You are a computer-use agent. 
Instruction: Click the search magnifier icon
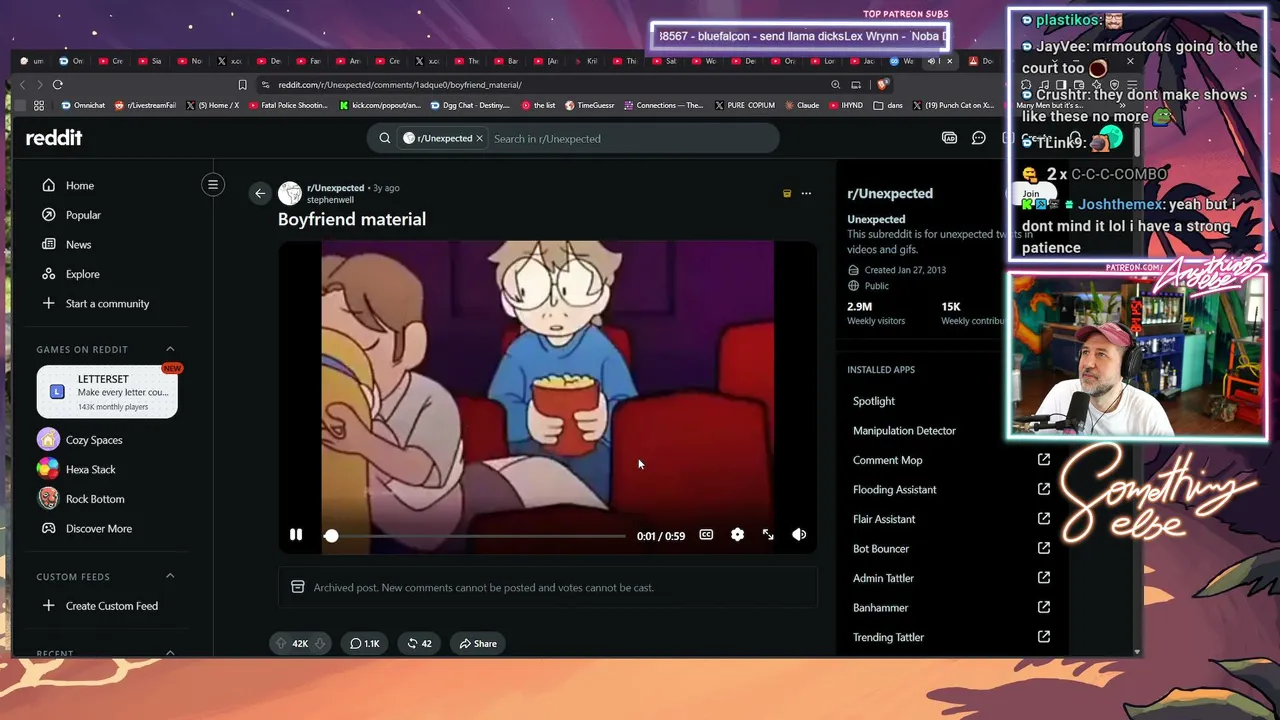point(385,138)
